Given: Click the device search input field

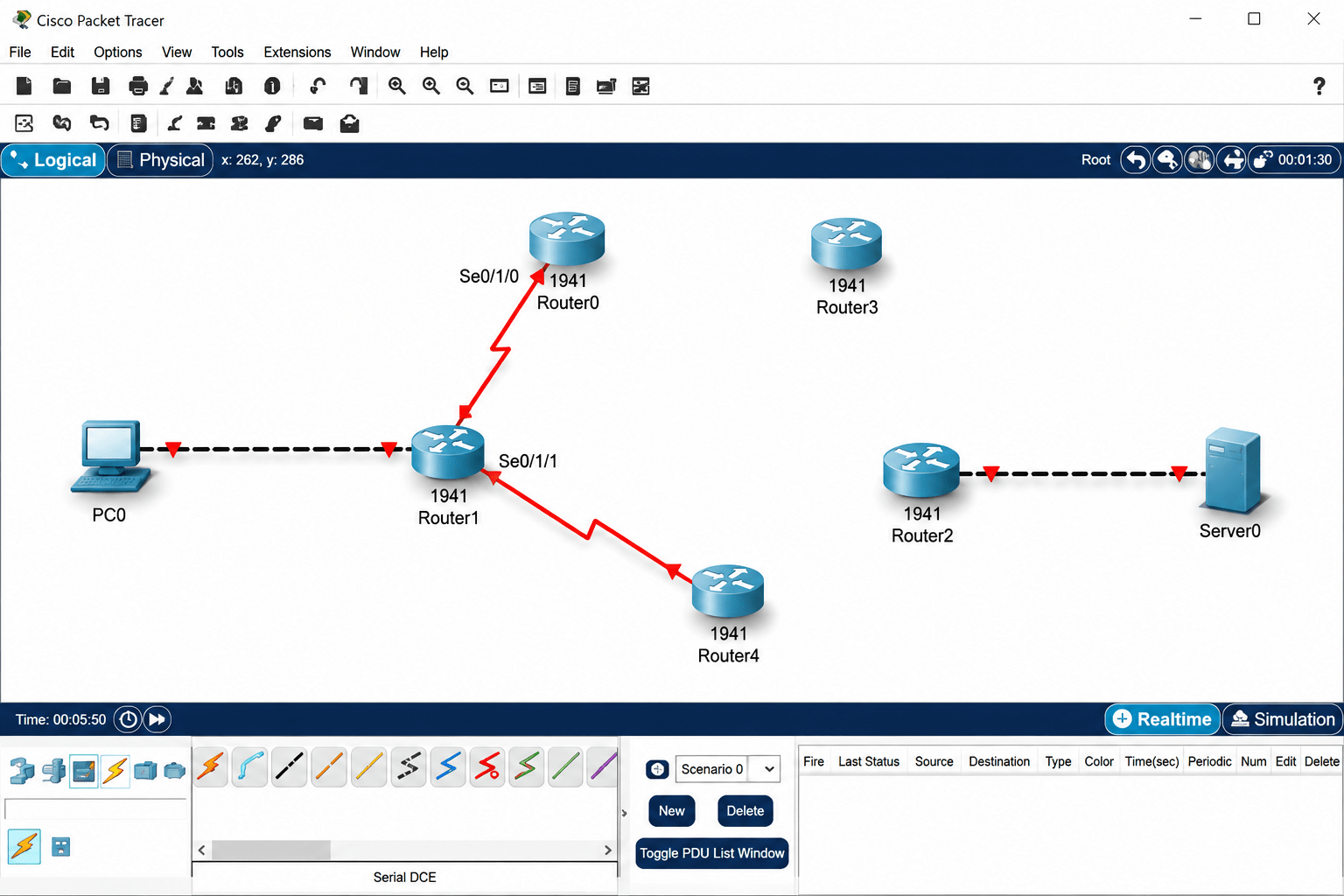Looking at the screenshot, I should pyautogui.click(x=95, y=809).
